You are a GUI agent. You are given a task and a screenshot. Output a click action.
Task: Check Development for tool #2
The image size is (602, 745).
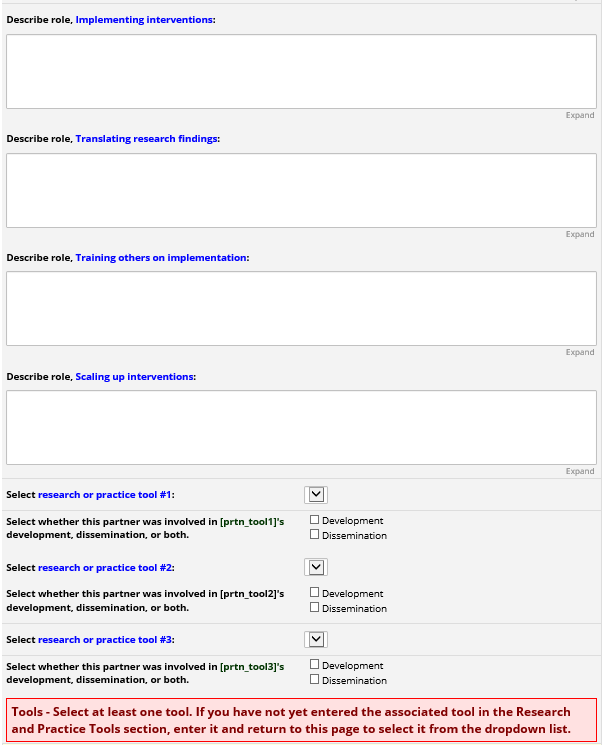click(x=315, y=593)
